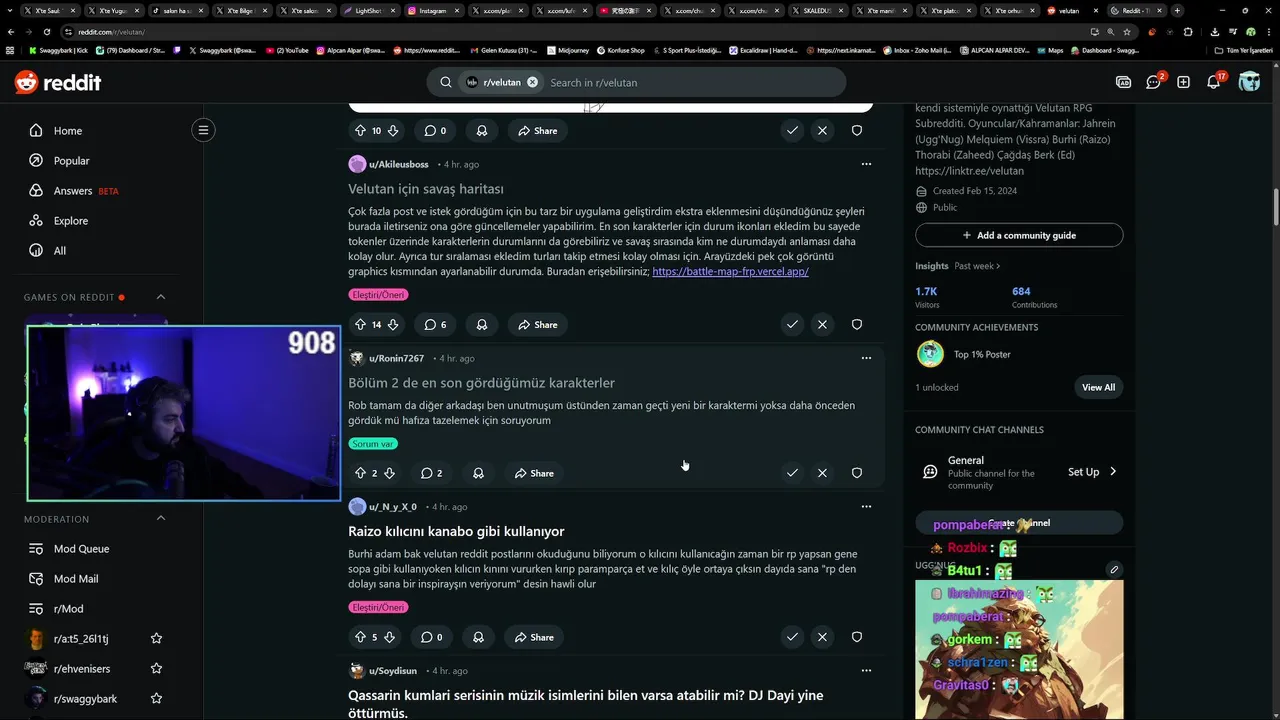Share the Akileusboss savaş haritası post
The width and height of the screenshot is (1280, 720).
point(538,324)
